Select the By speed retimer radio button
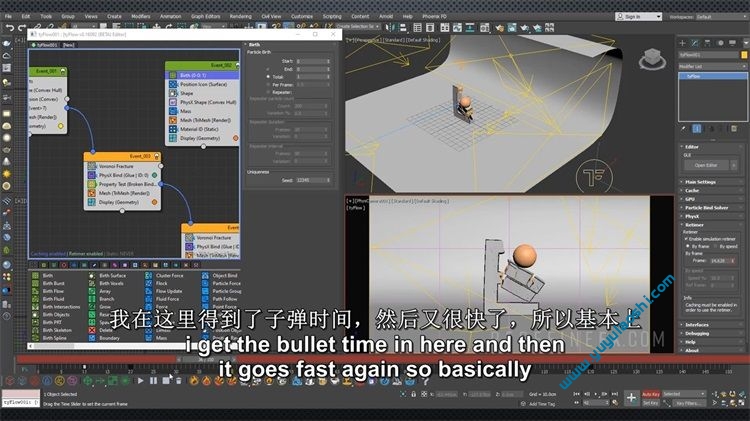Image resolution: width=750 pixels, height=421 pixels. [x=716, y=246]
